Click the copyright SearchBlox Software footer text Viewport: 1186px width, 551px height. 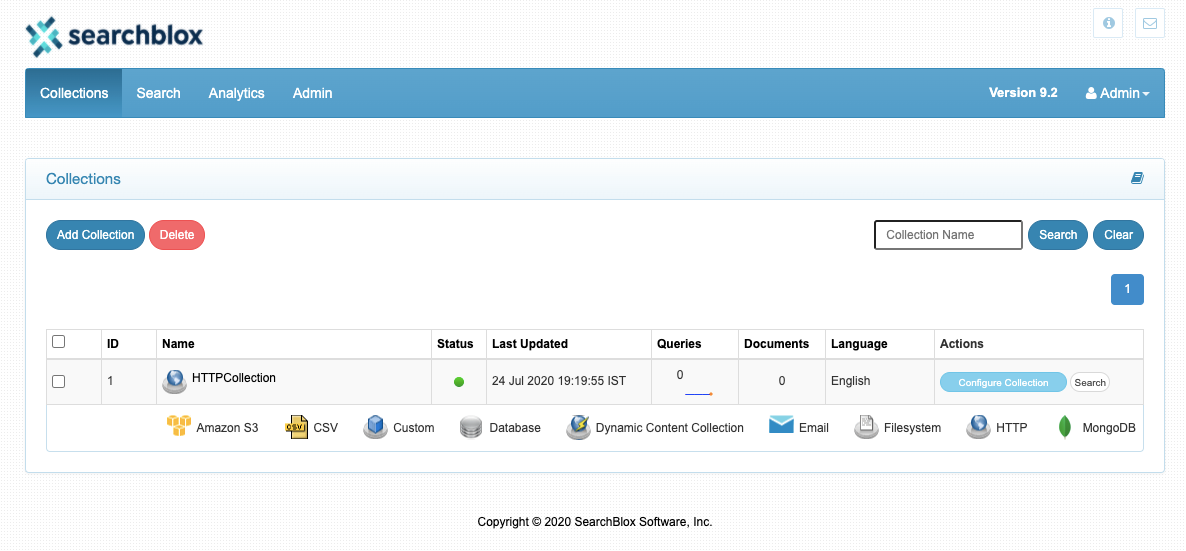pos(595,521)
